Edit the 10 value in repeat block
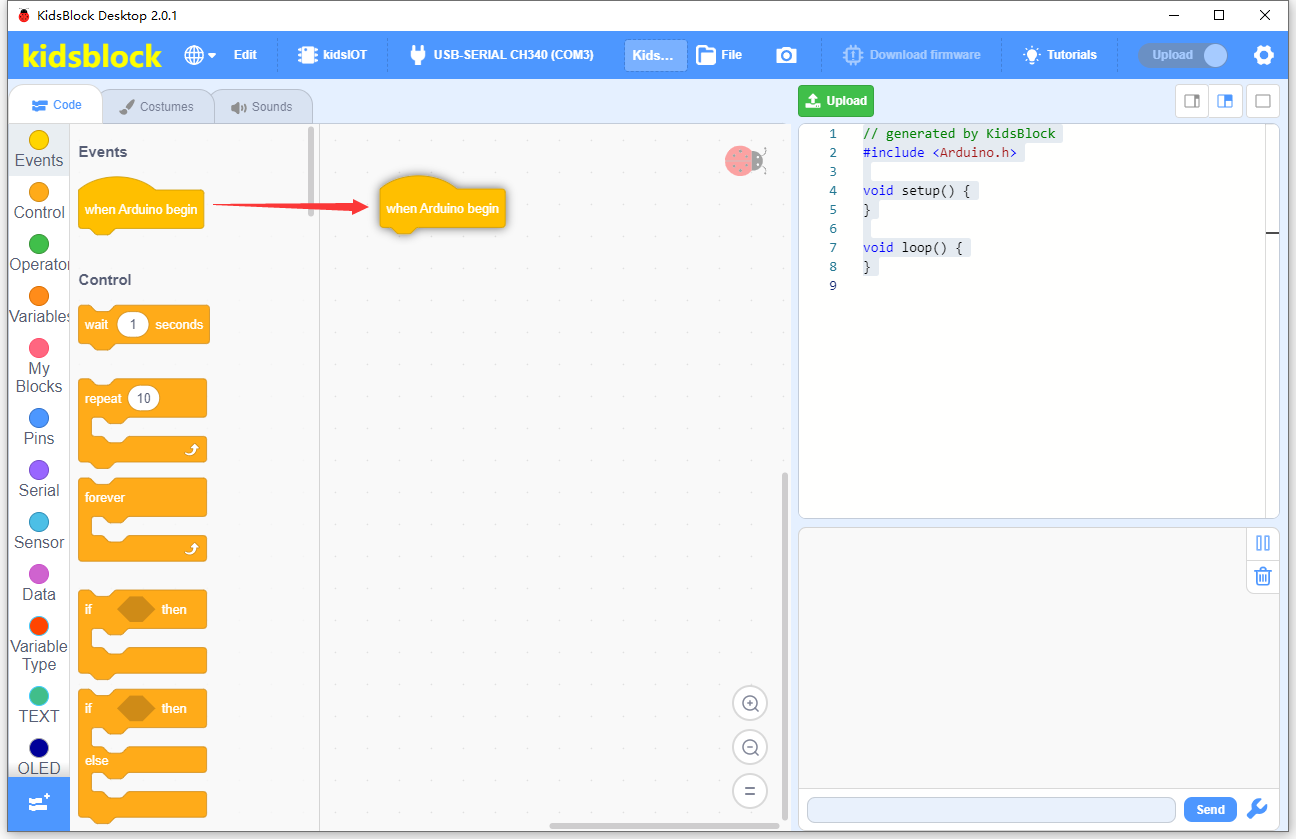 coord(144,398)
